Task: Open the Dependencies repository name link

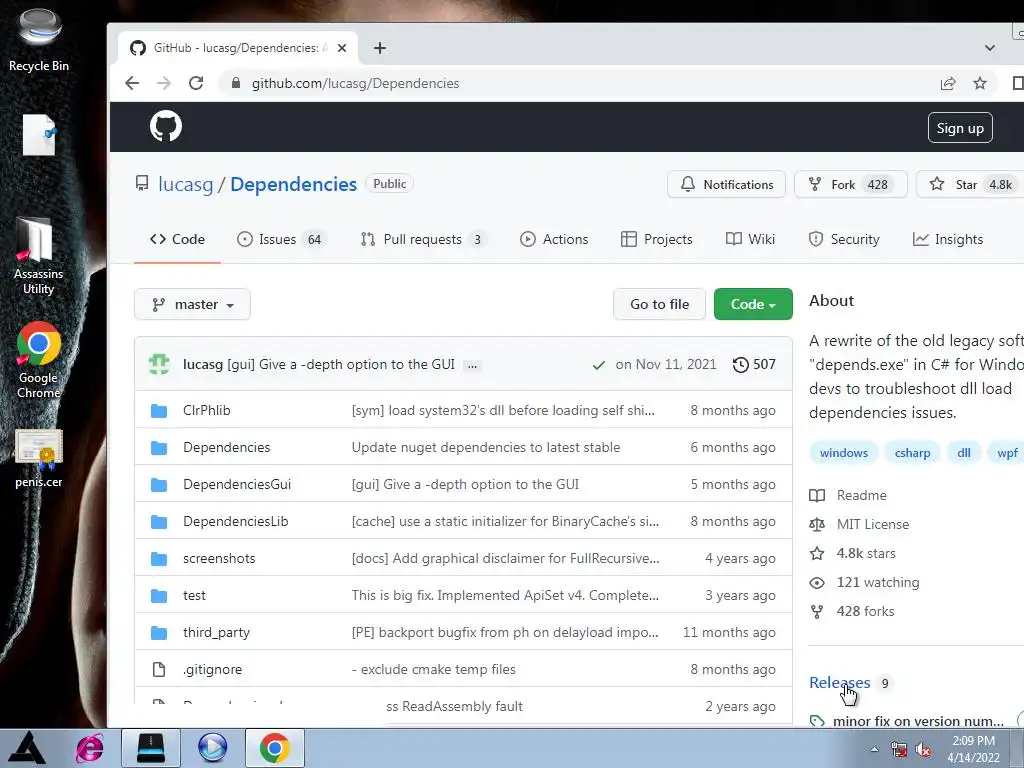Action: point(293,184)
